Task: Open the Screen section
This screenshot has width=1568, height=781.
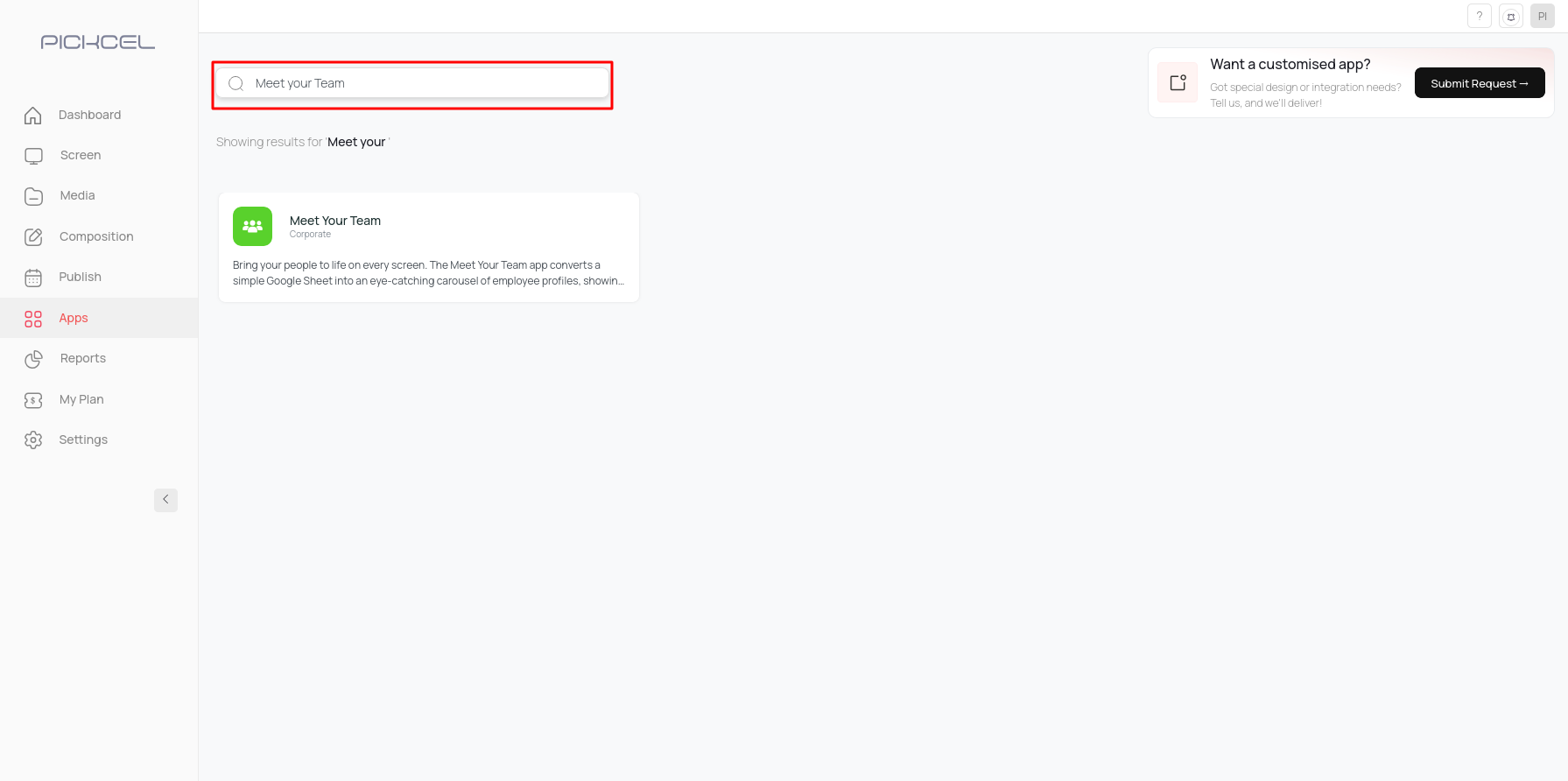Action: 81,155
